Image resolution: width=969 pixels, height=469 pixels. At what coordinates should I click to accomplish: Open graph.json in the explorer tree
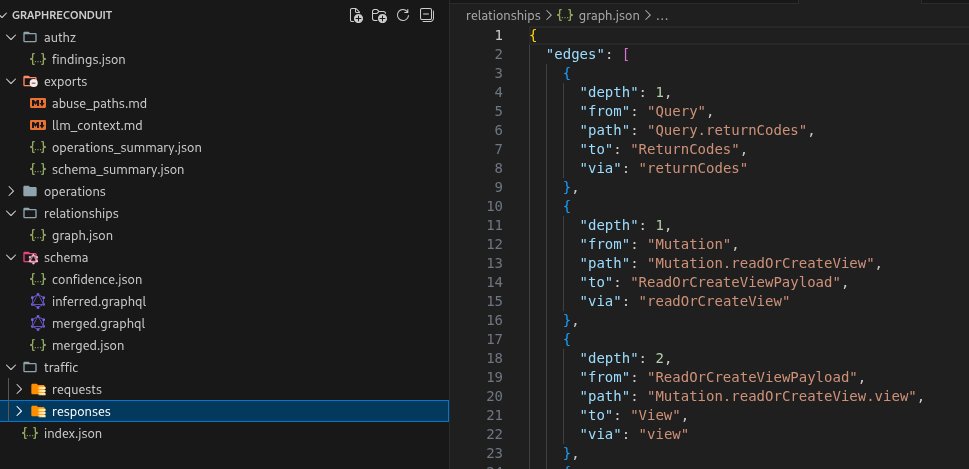coord(82,235)
